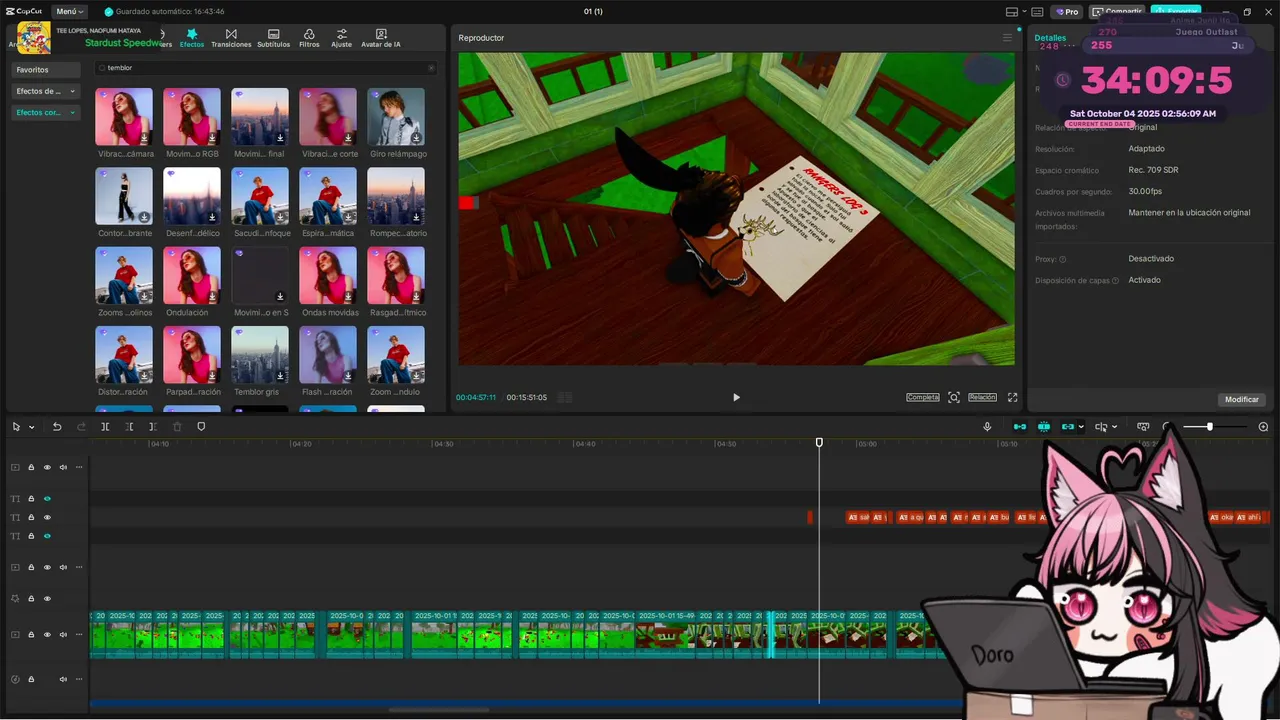Add a marker with the shield icon

coord(201,427)
